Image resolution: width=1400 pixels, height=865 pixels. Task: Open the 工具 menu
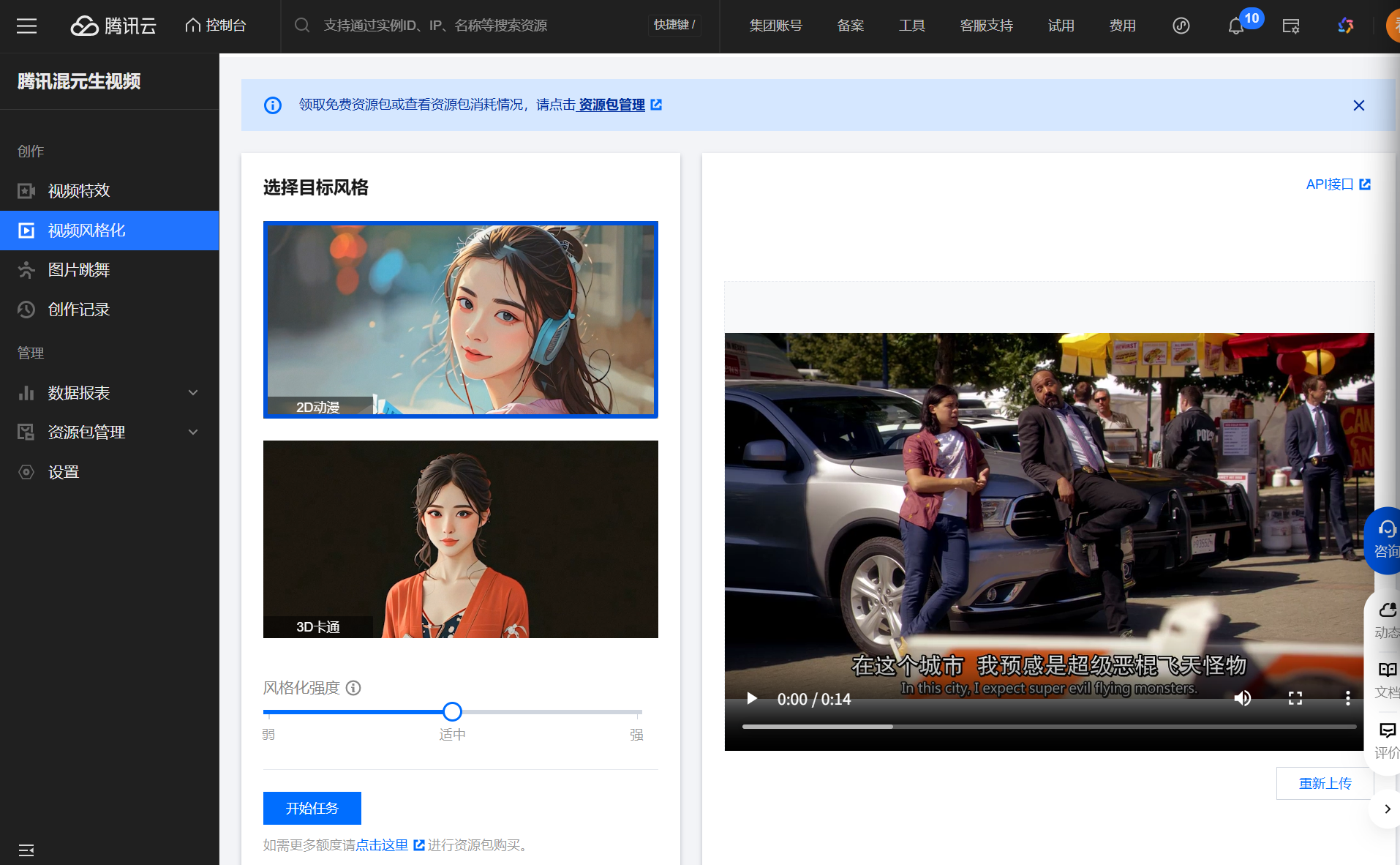[912, 26]
